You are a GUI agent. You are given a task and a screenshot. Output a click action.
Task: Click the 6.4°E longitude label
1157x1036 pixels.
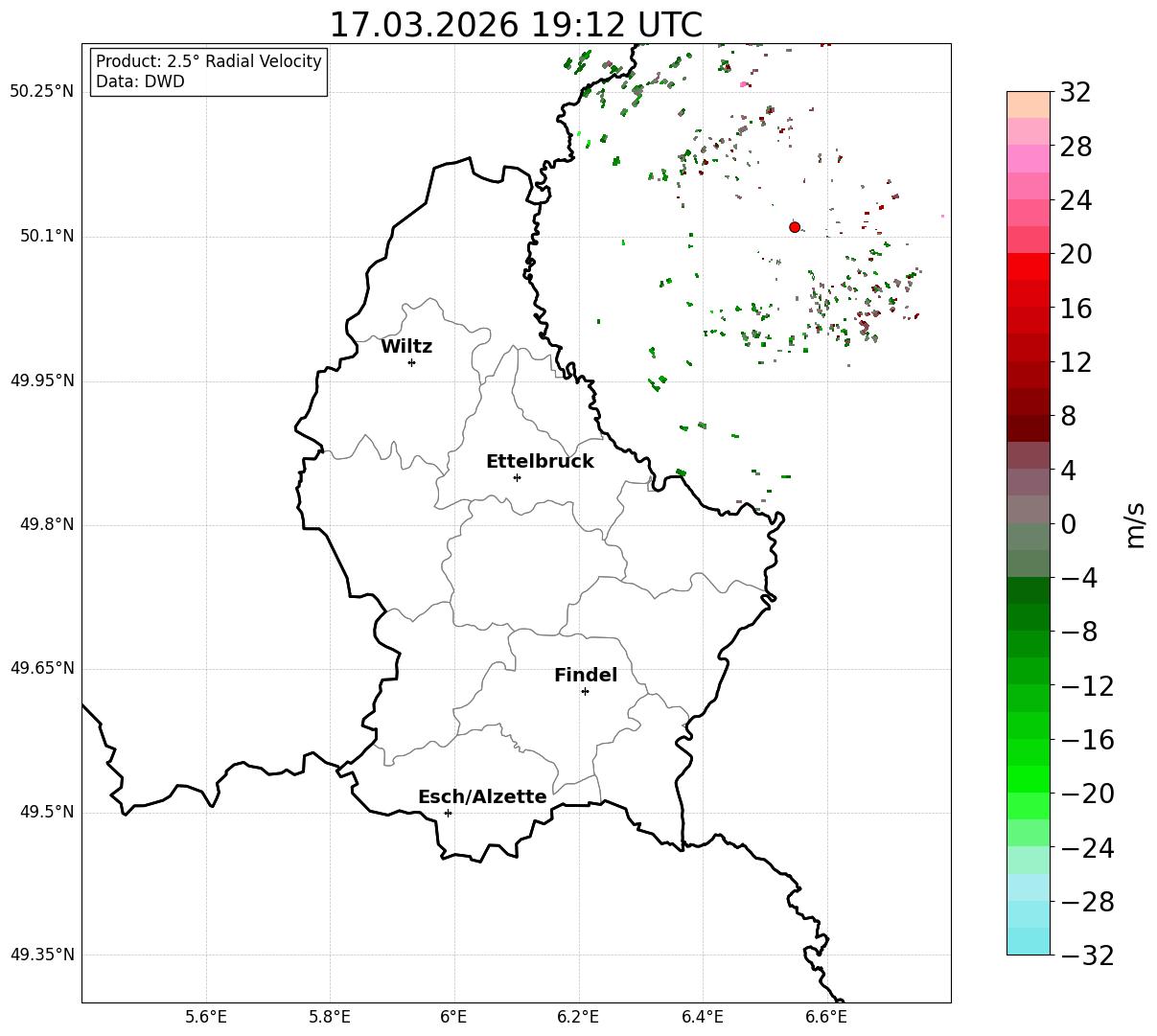pyautogui.click(x=702, y=1017)
